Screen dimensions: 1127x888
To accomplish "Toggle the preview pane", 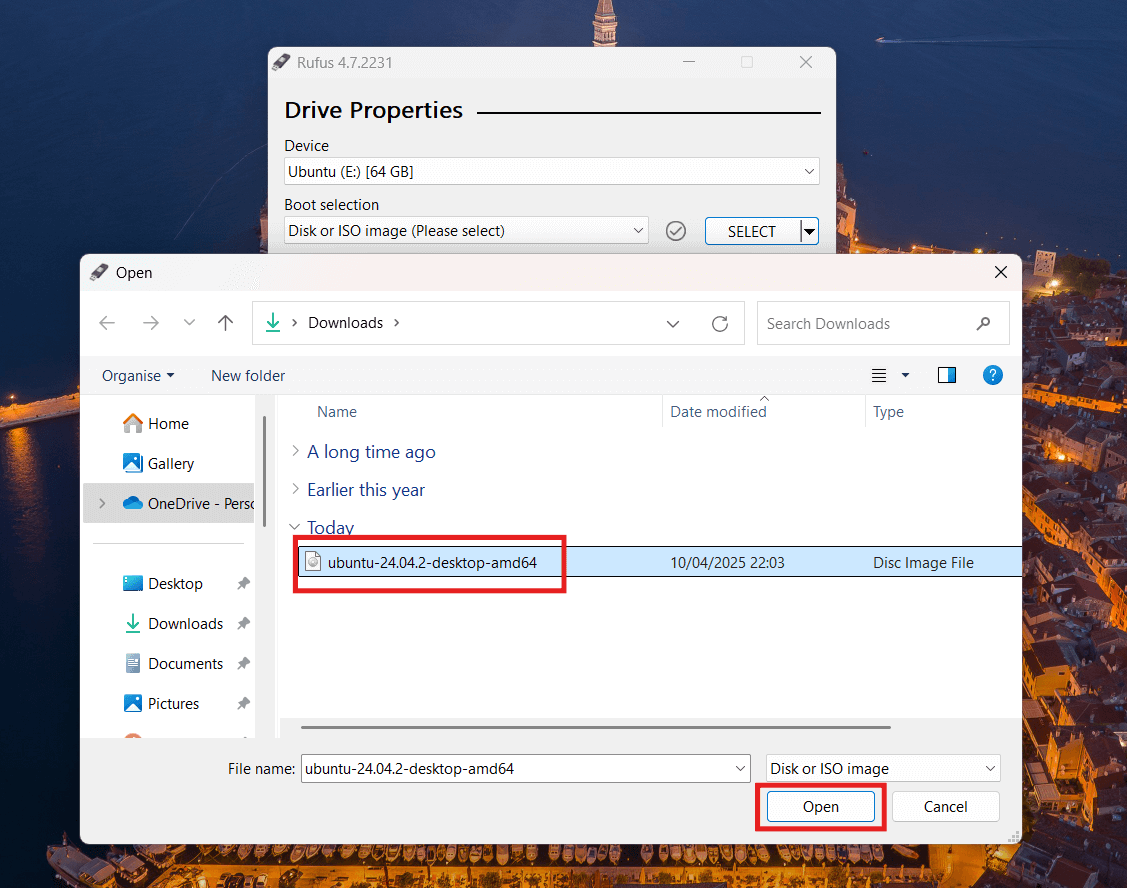I will tap(947, 375).
